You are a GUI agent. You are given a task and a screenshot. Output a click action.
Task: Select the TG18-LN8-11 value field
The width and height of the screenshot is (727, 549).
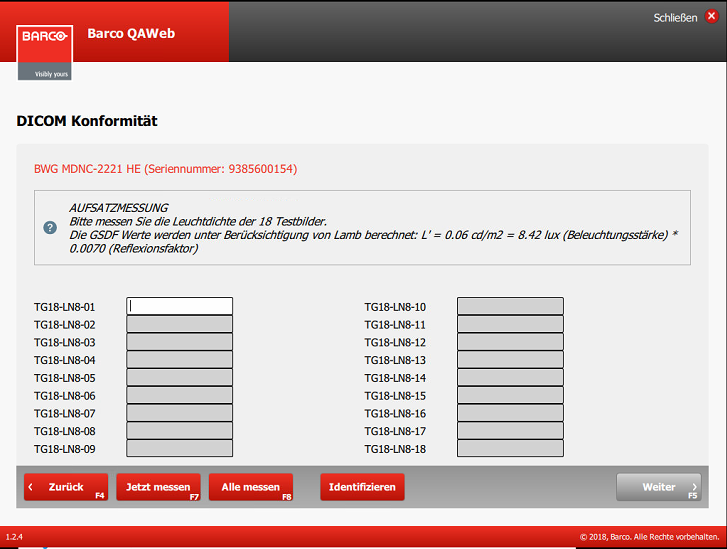pyautogui.click(x=510, y=324)
